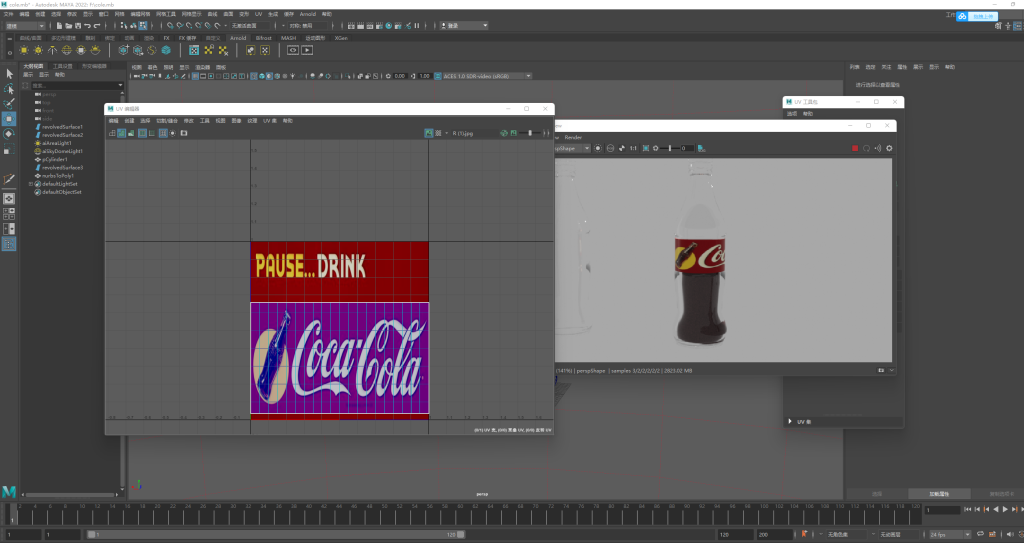Click the refresh render icon in Arnold RenderView
Viewport: 1024px width, 543px height.
click(x=867, y=148)
